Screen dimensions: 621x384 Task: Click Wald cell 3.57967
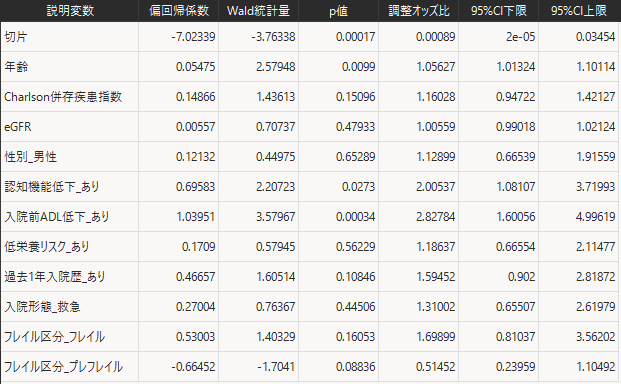pos(259,217)
